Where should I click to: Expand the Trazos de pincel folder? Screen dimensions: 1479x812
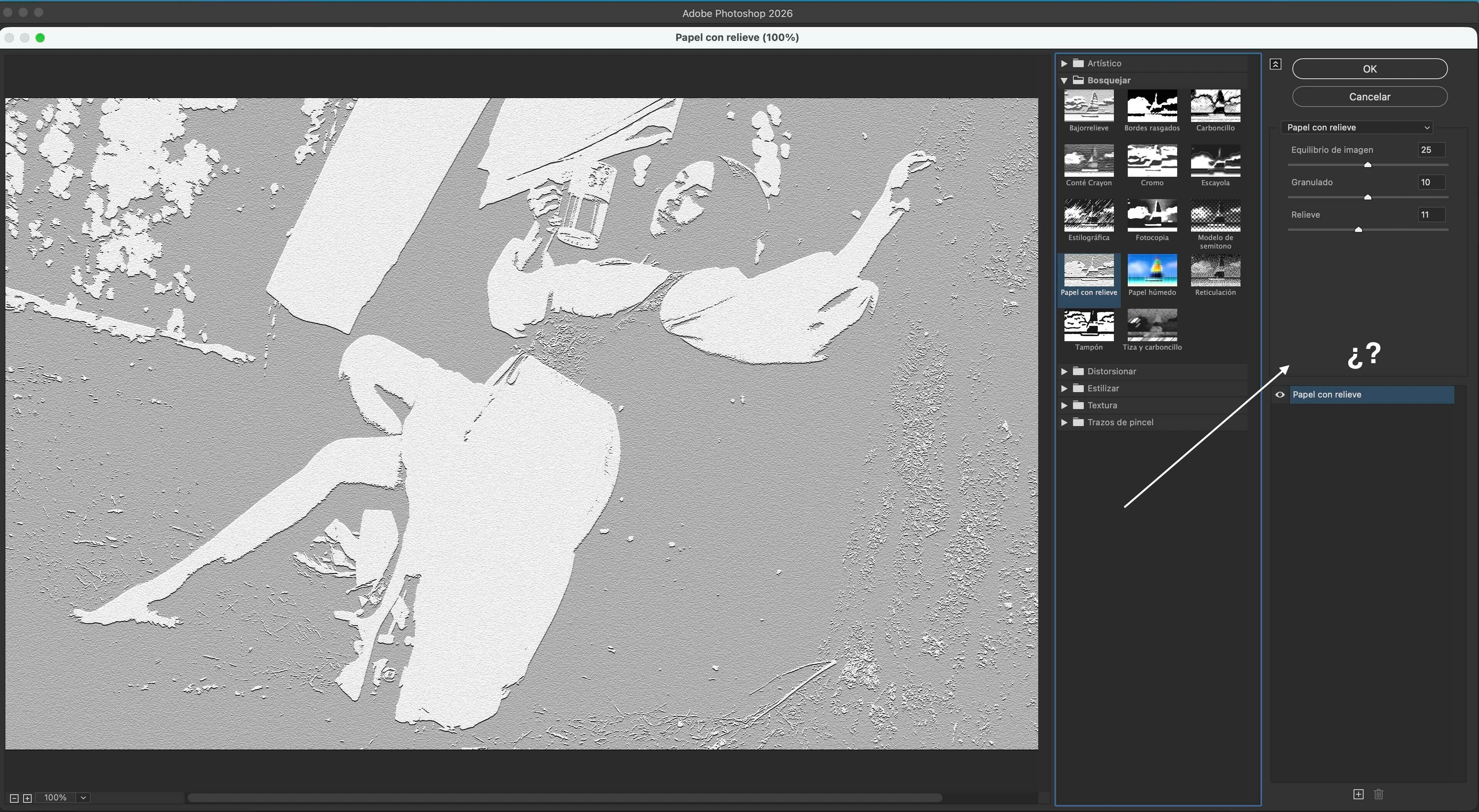click(1064, 422)
